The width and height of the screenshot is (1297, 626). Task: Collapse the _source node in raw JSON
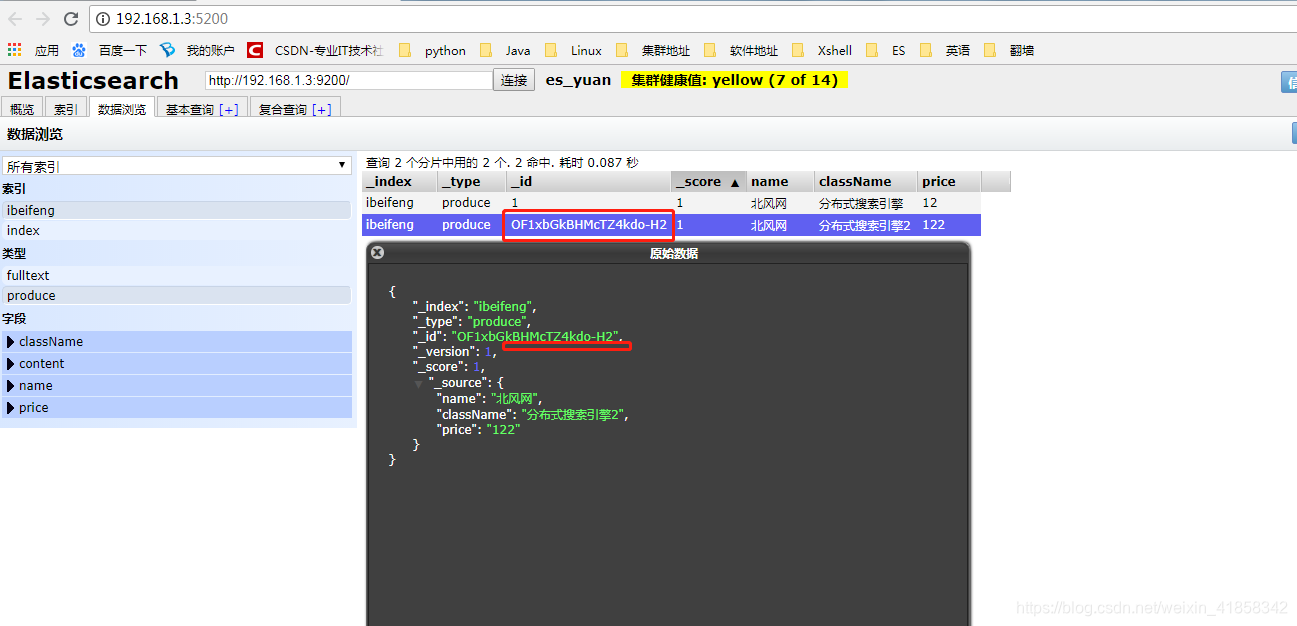(420, 384)
